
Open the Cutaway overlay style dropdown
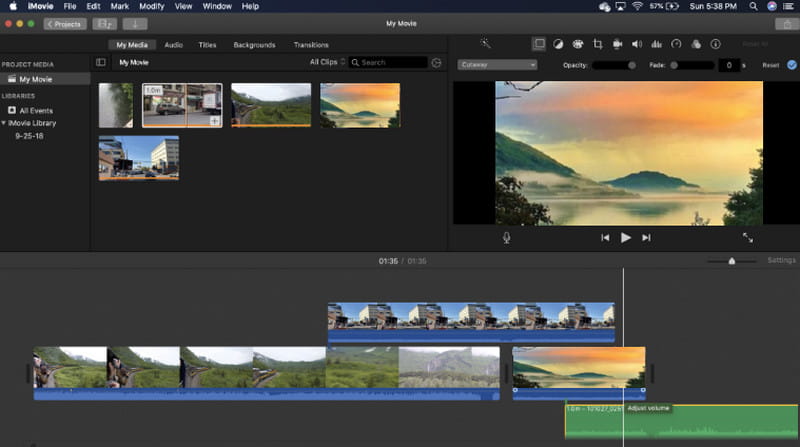point(497,65)
